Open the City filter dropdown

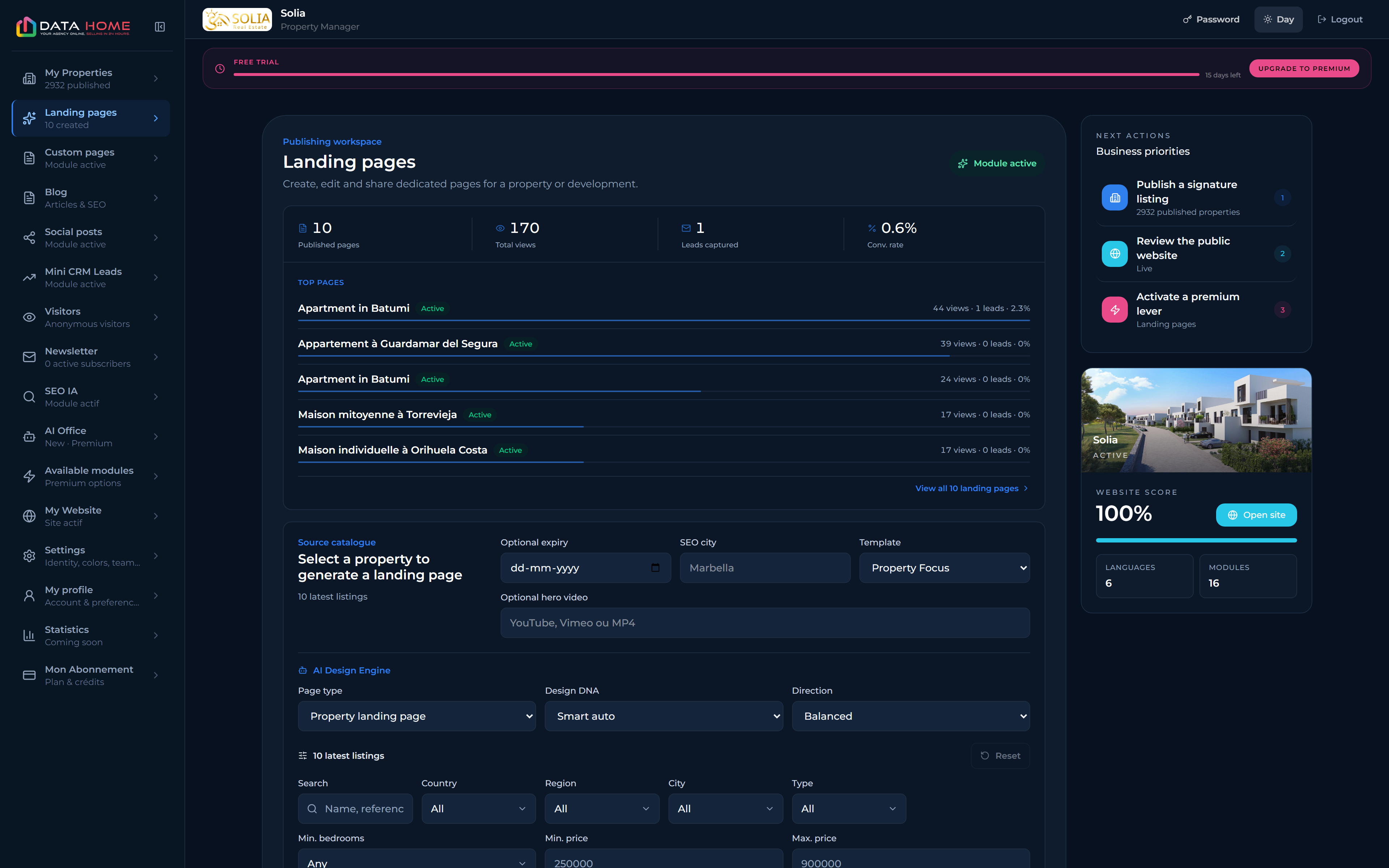[726, 808]
